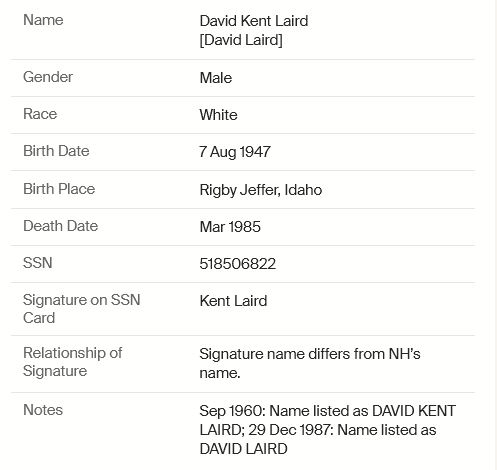Click the name David Kent Laird
The width and height of the screenshot is (497, 470).
254,21
